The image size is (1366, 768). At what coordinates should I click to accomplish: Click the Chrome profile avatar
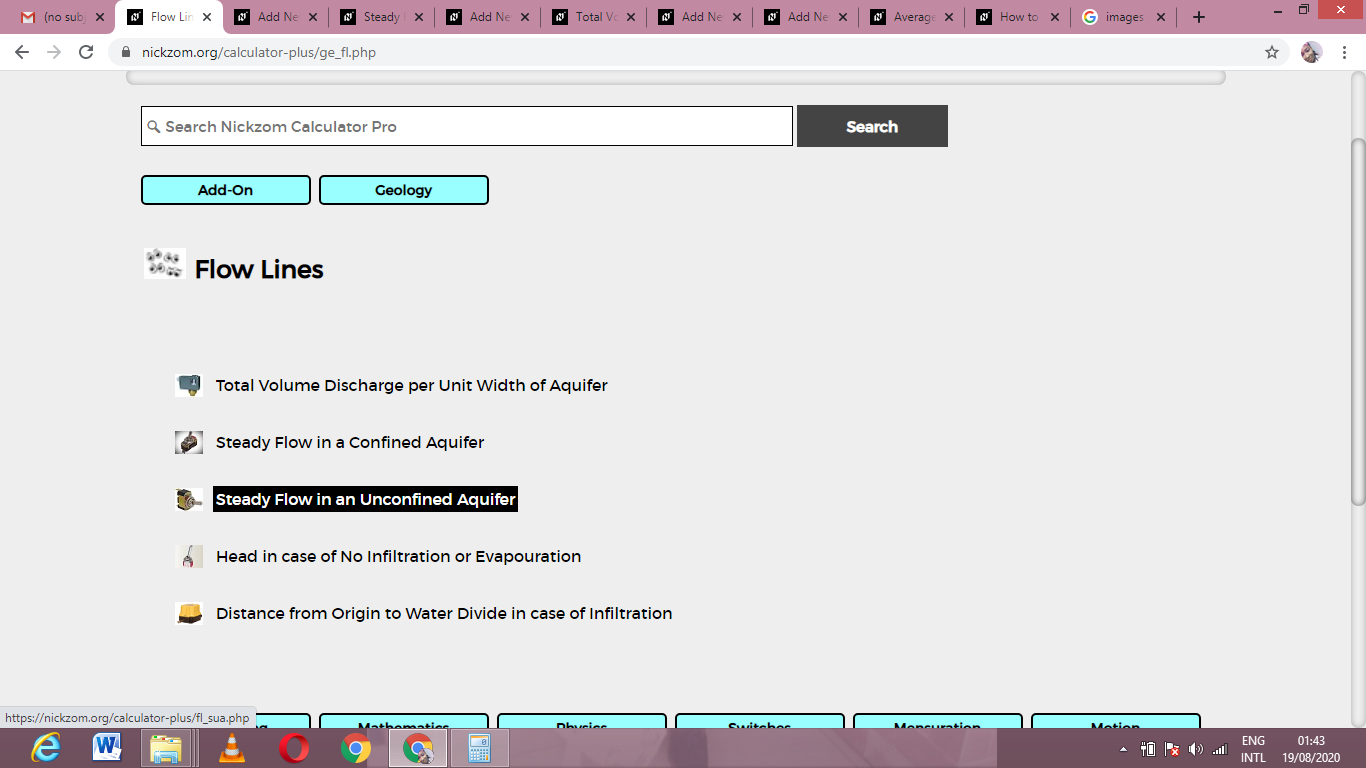[1311, 52]
